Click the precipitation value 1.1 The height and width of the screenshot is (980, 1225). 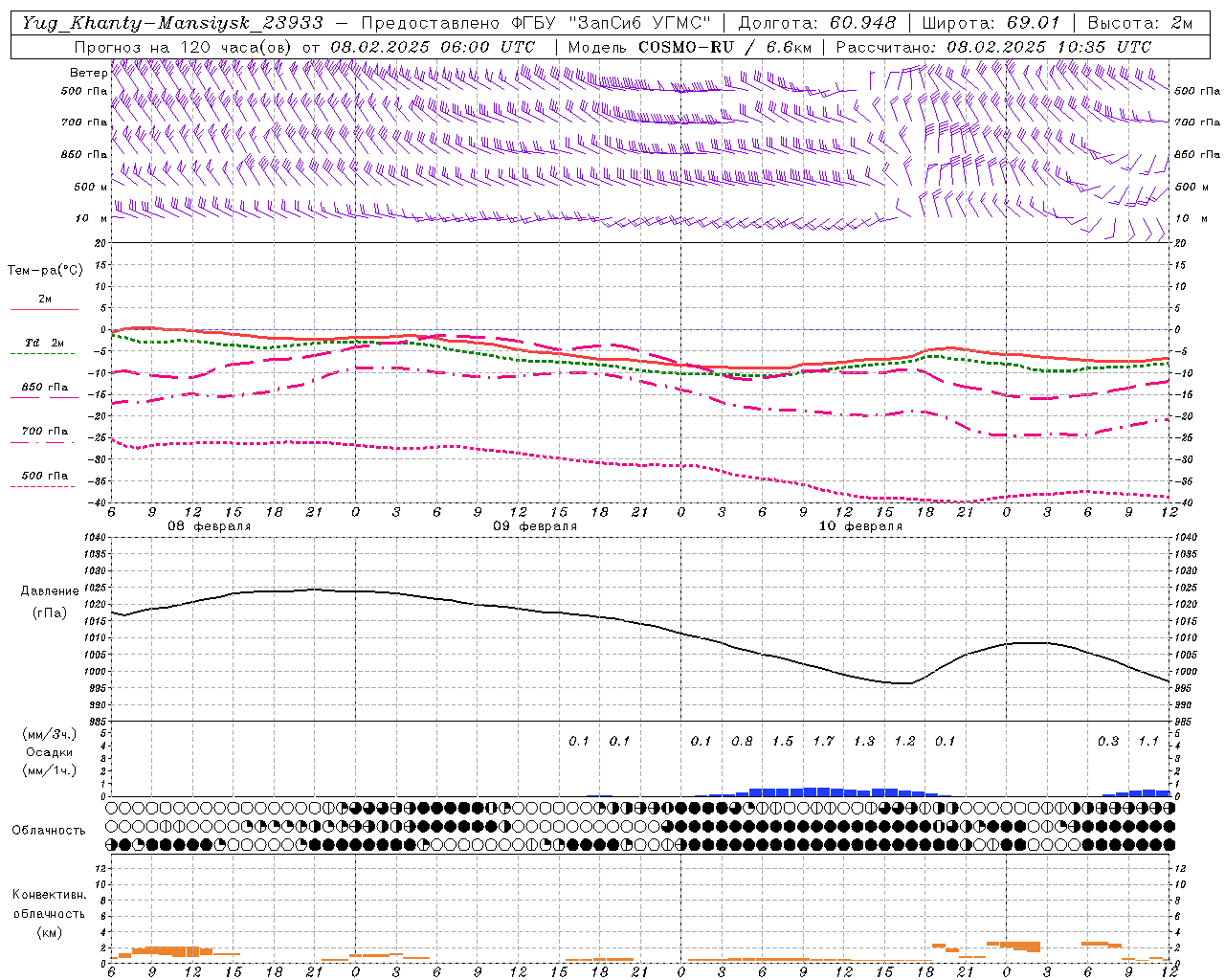coord(1148,741)
